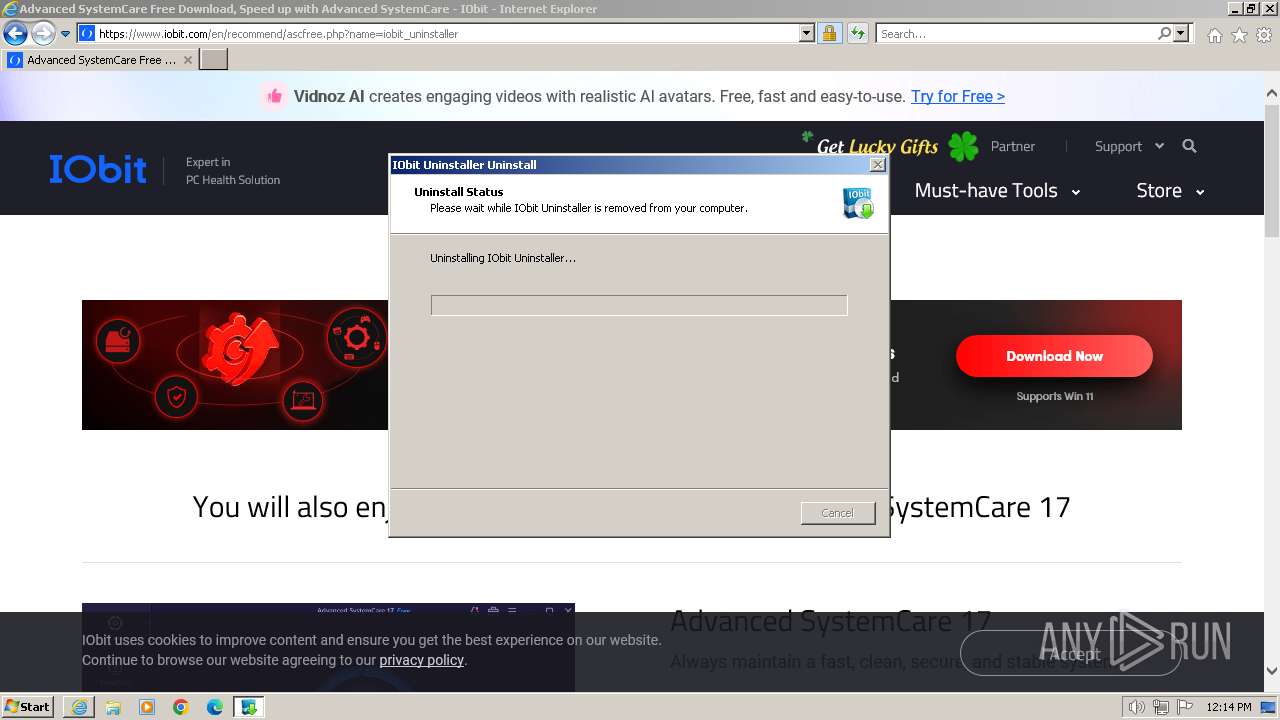Open a new blank tab
Image resolution: width=1280 pixels, height=720 pixels.
tap(214, 60)
